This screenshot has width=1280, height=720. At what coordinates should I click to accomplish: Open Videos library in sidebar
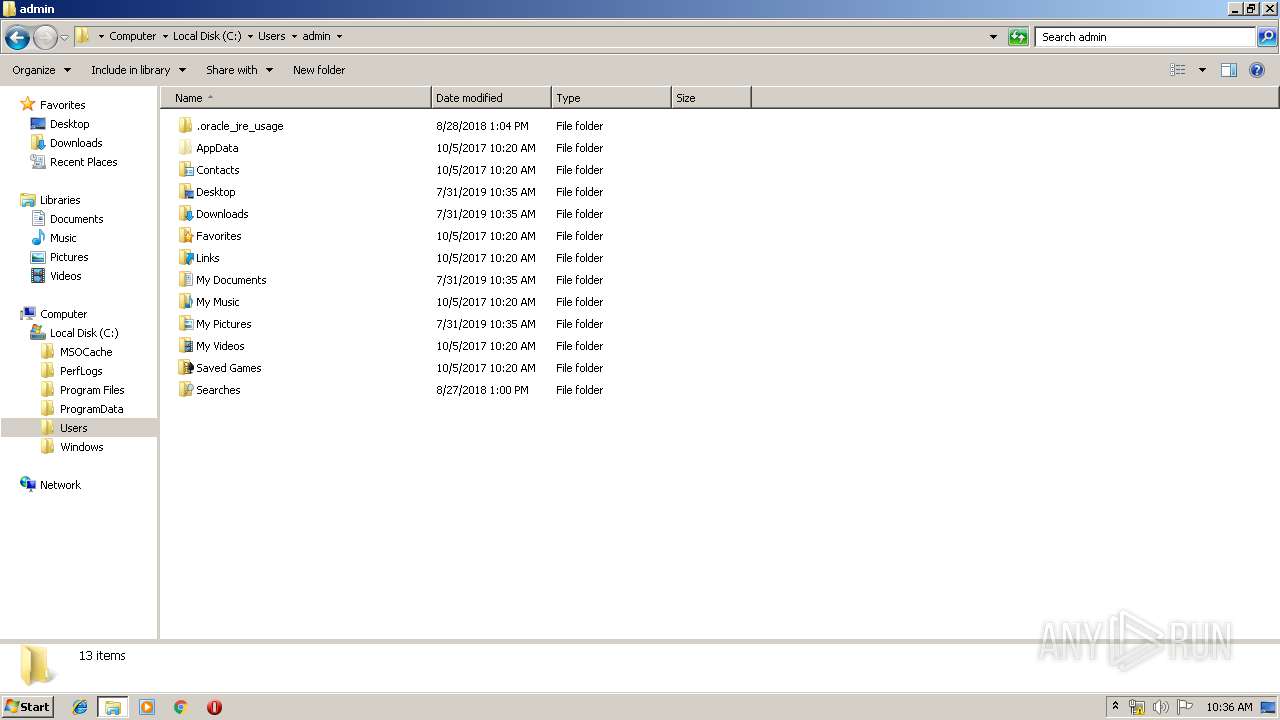coord(65,276)
